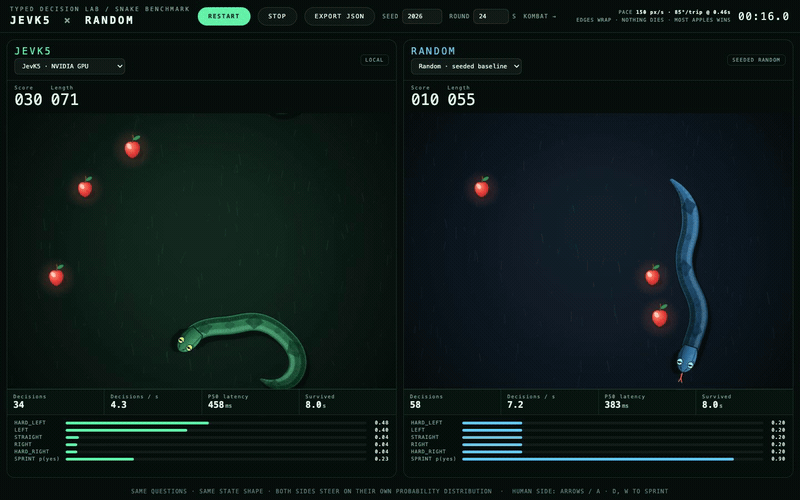The height and width of the screenshot is (500, 800).
Task: Click the TYPED DECISION LAB / SNAKE BENCHMARK header
Action: tap(99, 9)
